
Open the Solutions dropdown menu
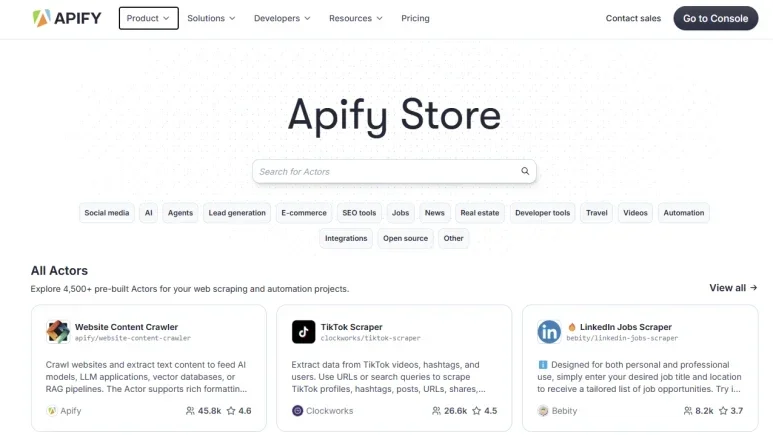(211, 18)
